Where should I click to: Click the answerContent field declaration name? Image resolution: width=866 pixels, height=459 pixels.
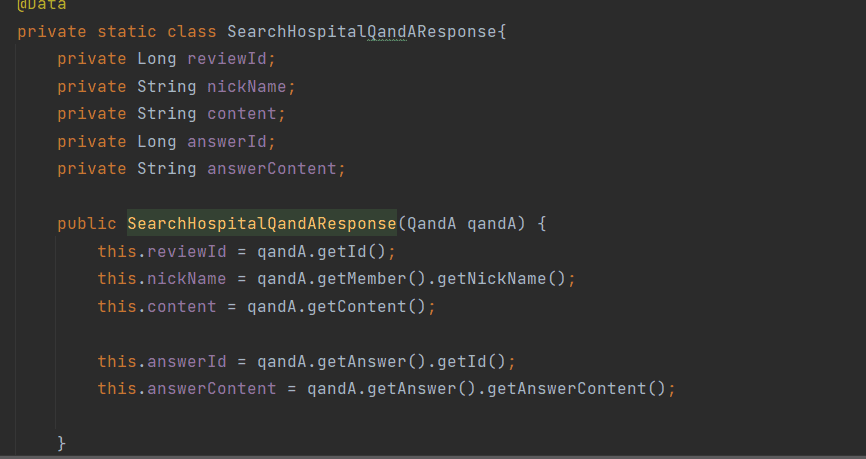[271, 168]
